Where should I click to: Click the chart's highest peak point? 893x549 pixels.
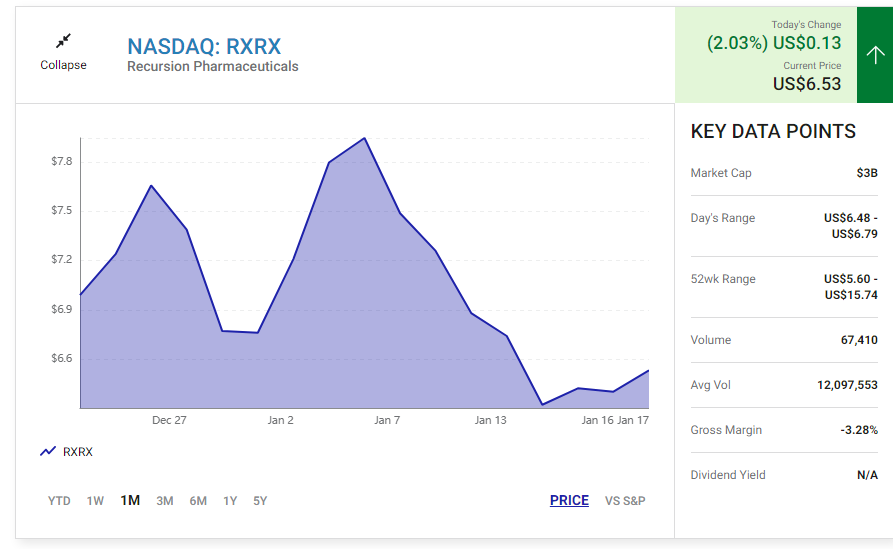364,138
